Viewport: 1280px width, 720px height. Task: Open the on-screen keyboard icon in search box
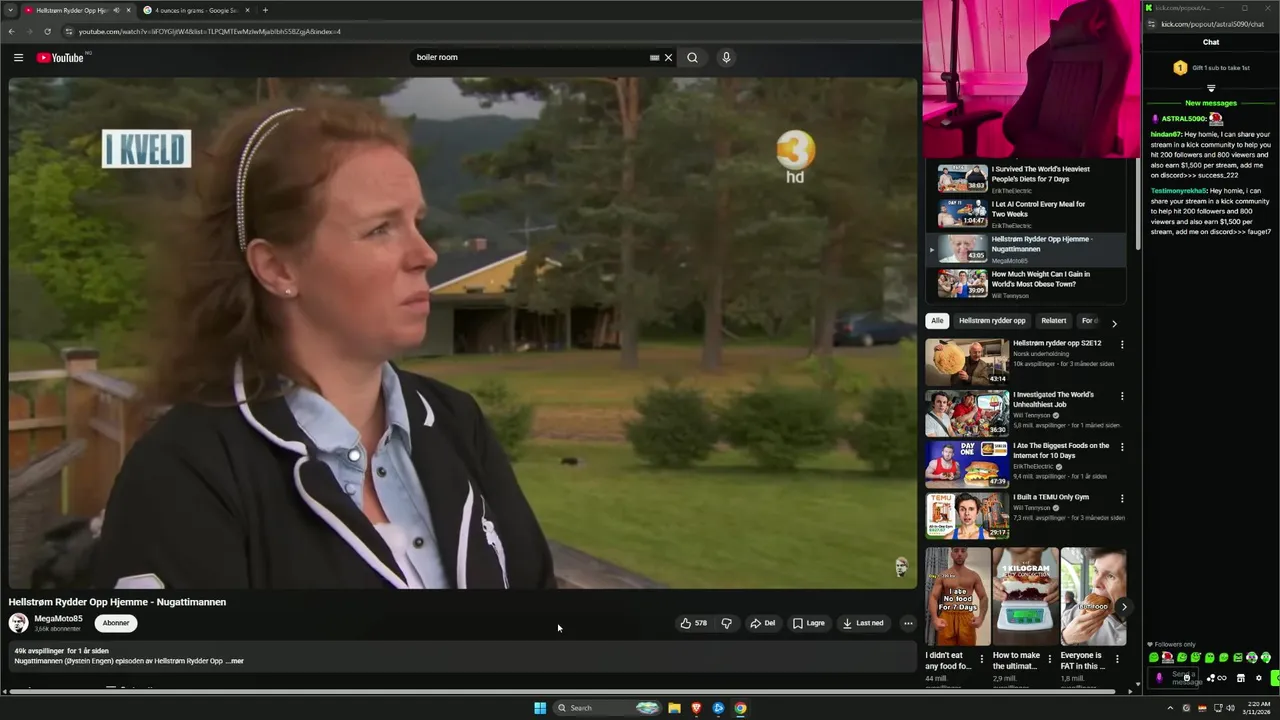[654, 58]
